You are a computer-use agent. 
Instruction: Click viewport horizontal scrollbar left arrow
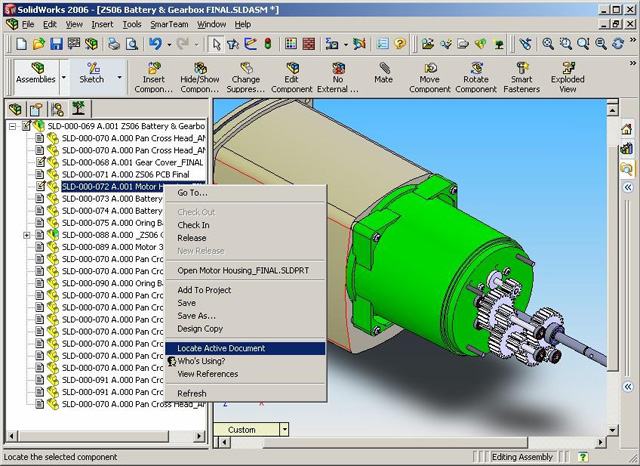(x=224, y=442)
